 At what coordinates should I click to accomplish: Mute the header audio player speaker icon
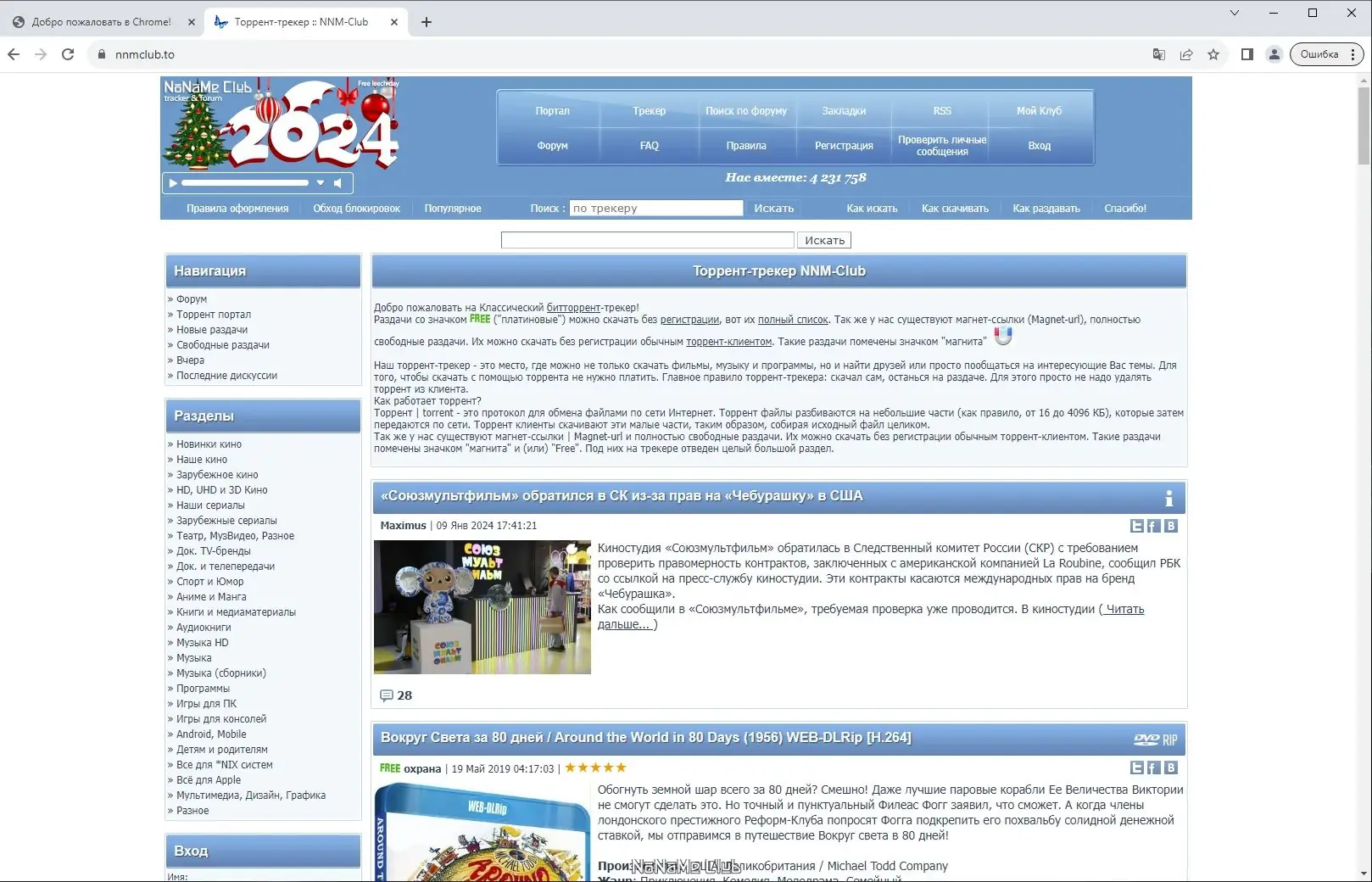click(337, 183)
